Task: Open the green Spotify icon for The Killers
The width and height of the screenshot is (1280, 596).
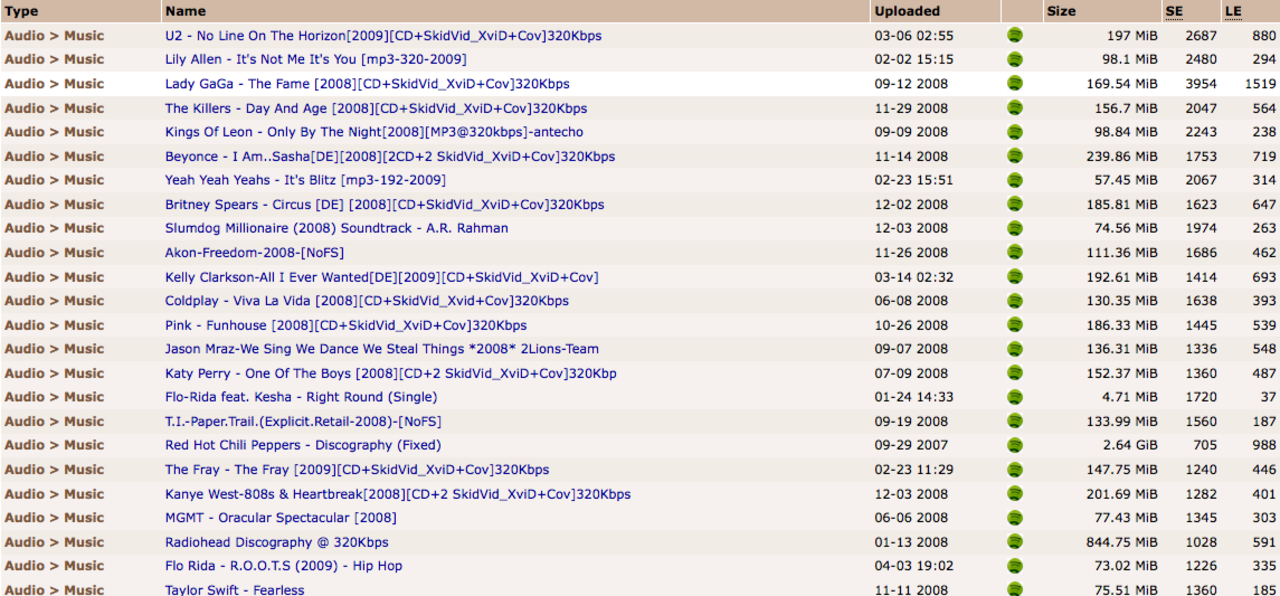Action: coord(1015,108)
